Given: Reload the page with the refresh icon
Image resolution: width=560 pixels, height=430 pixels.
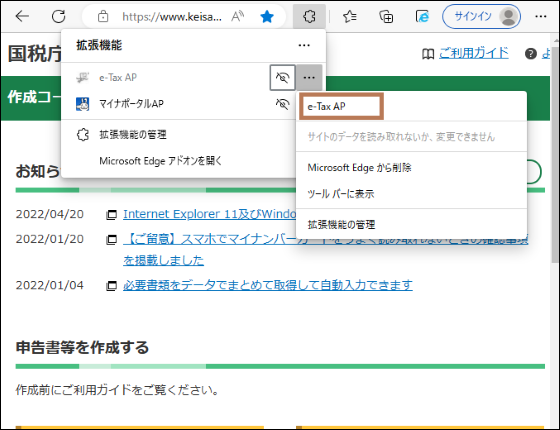Looking at the screenshot, I should coord(59,16).
